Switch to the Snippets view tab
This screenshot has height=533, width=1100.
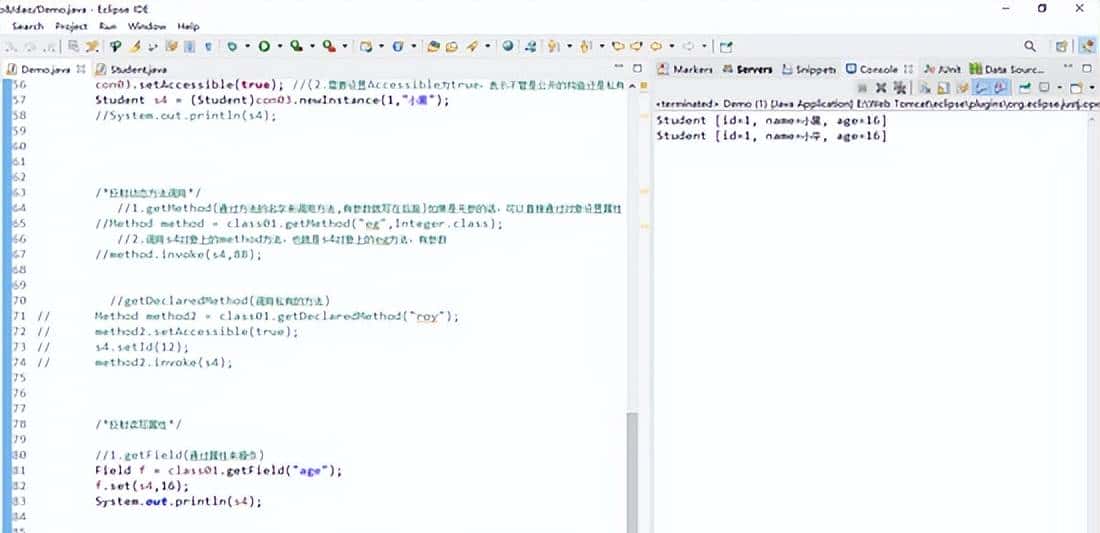[810, 69]
